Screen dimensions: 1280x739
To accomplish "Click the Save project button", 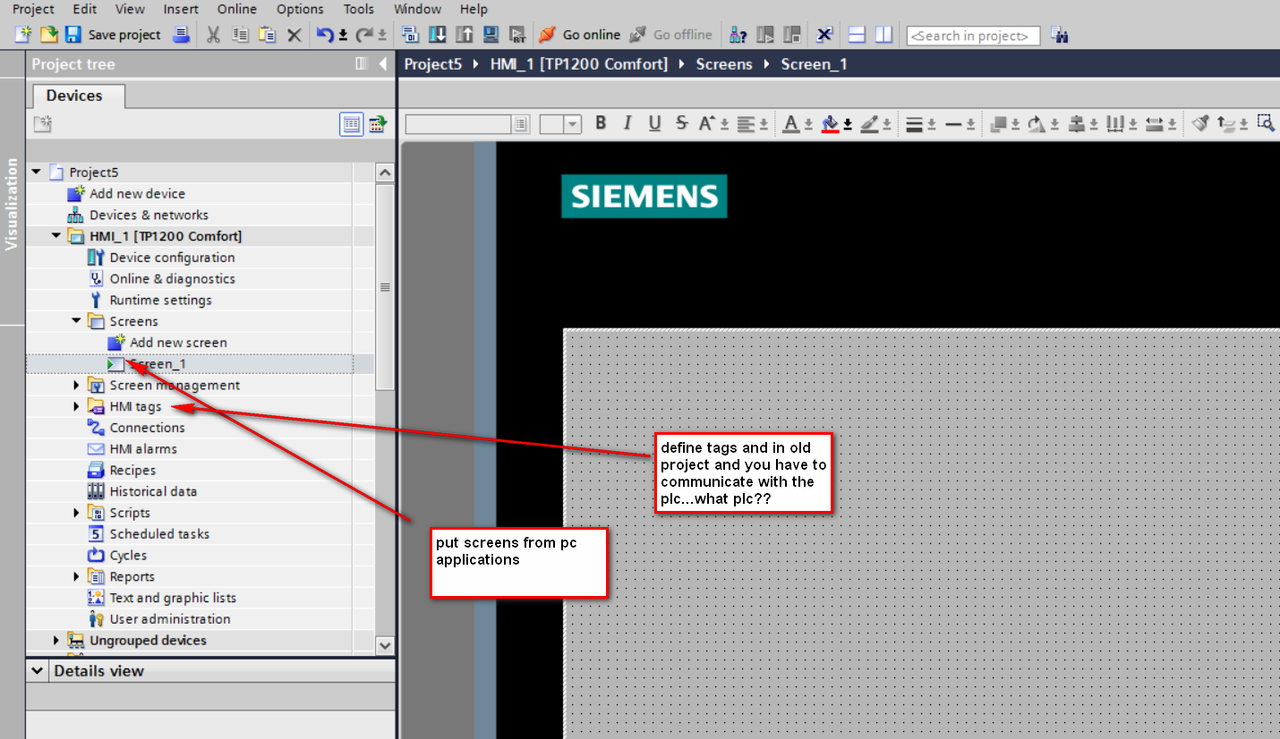I will 113,35.
